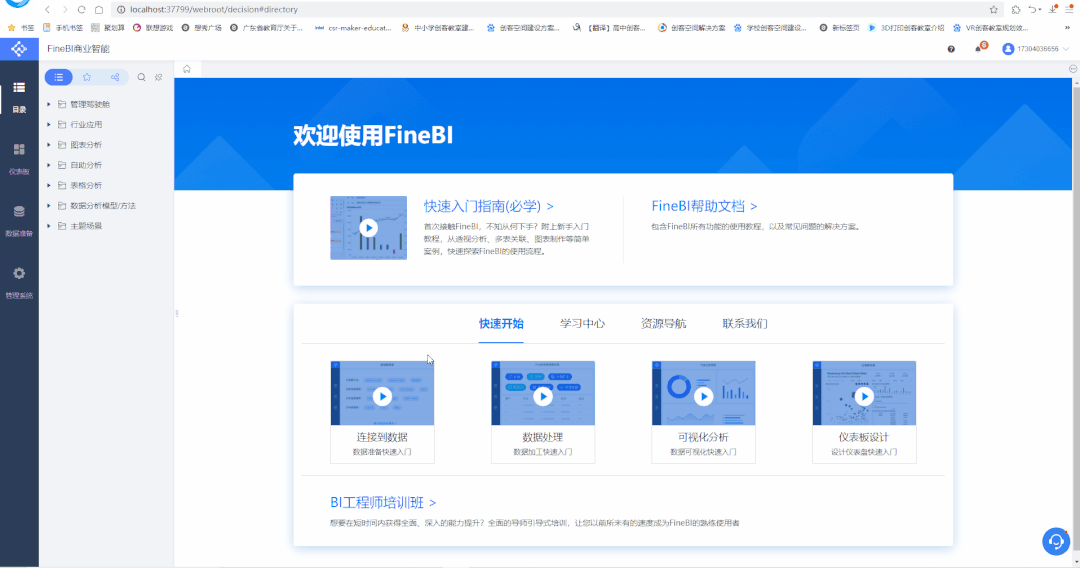This screenshot has height=568, width=1080.
Task: Reload the page with refresh icon
Action: [x=81, y=10]
